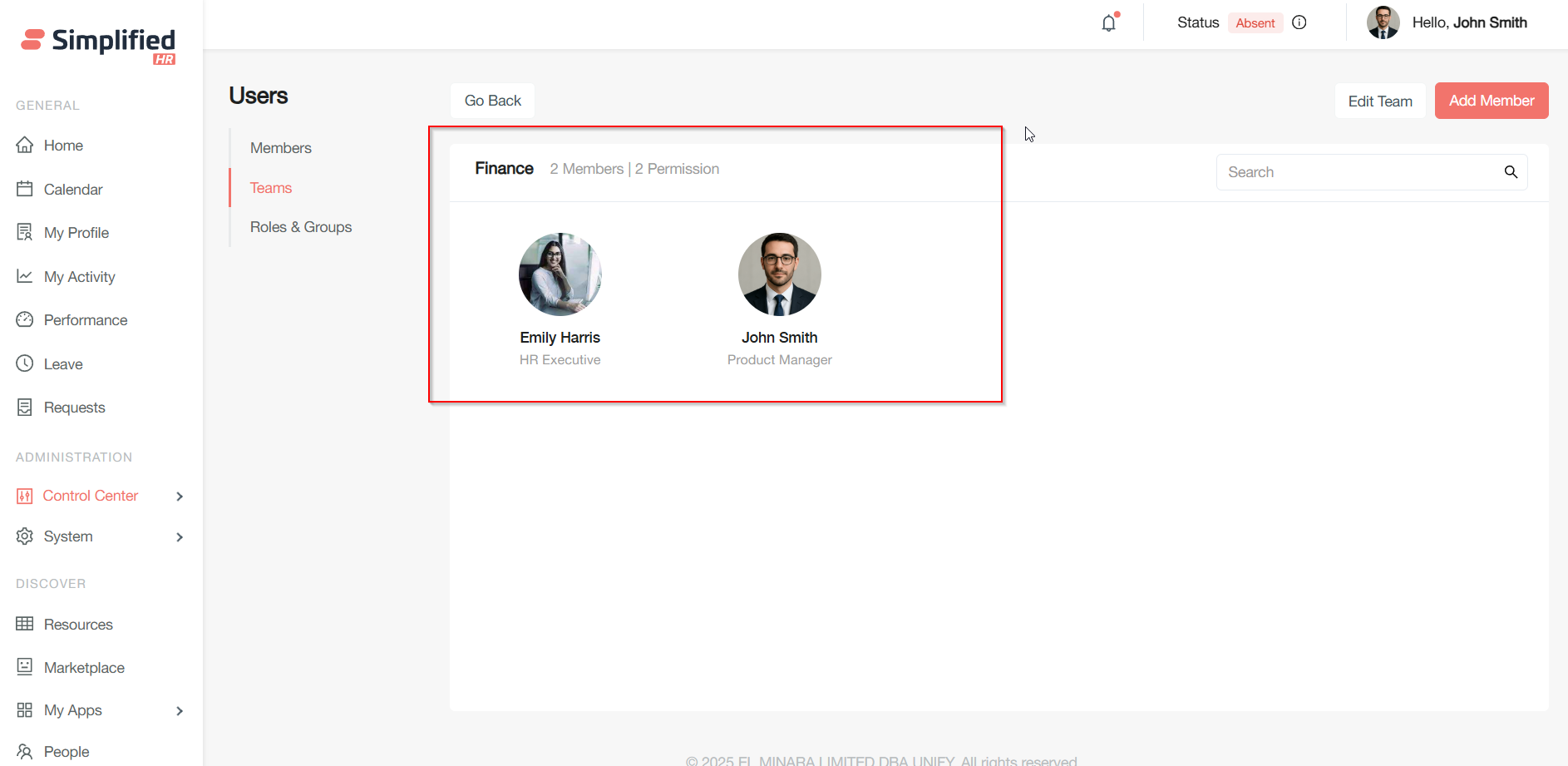
Task: Open Home via its house icon
Action: click(25, 145)
